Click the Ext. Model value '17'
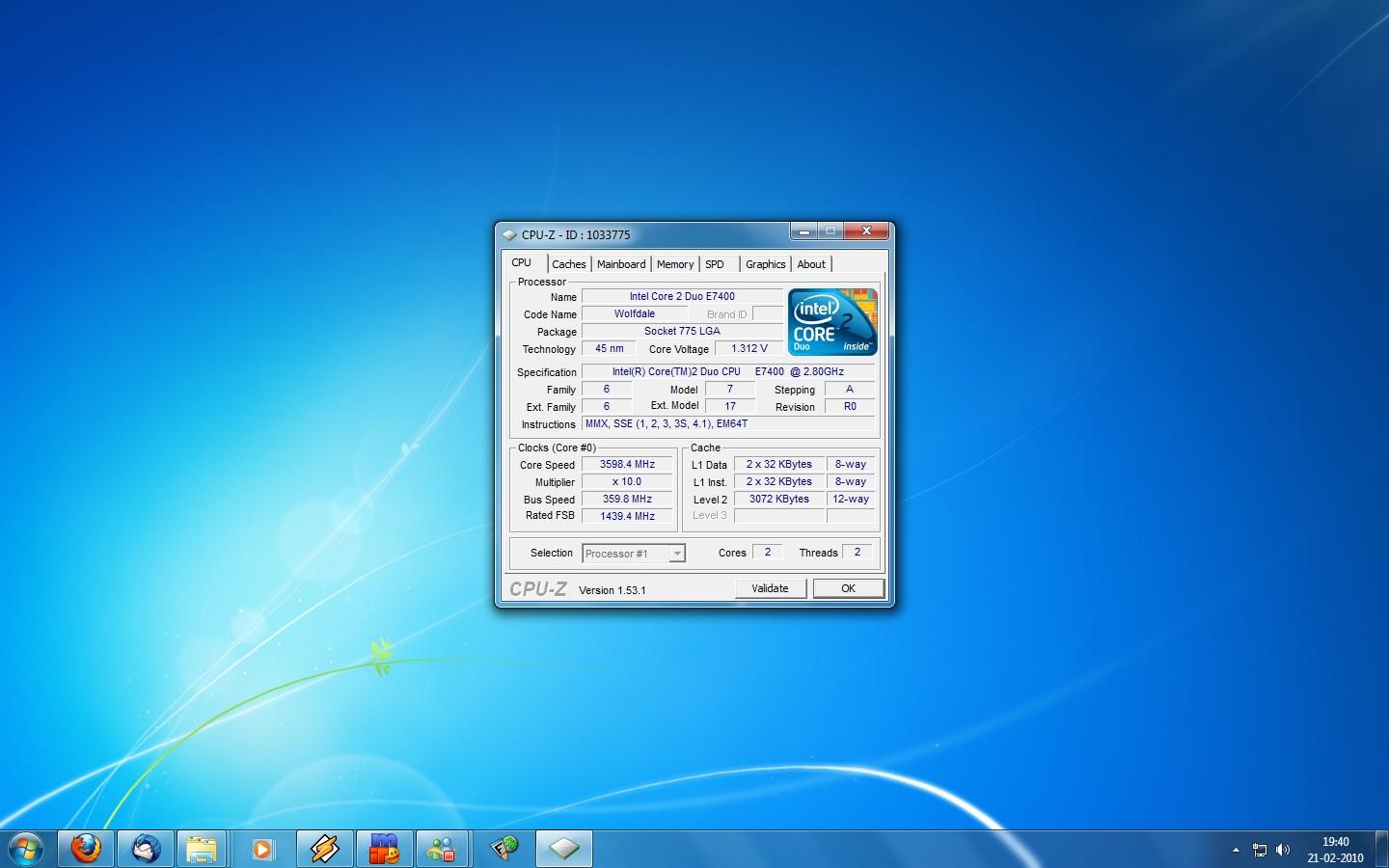The image size is (1389, 868). pyautogui.click(x=730, y=406)
